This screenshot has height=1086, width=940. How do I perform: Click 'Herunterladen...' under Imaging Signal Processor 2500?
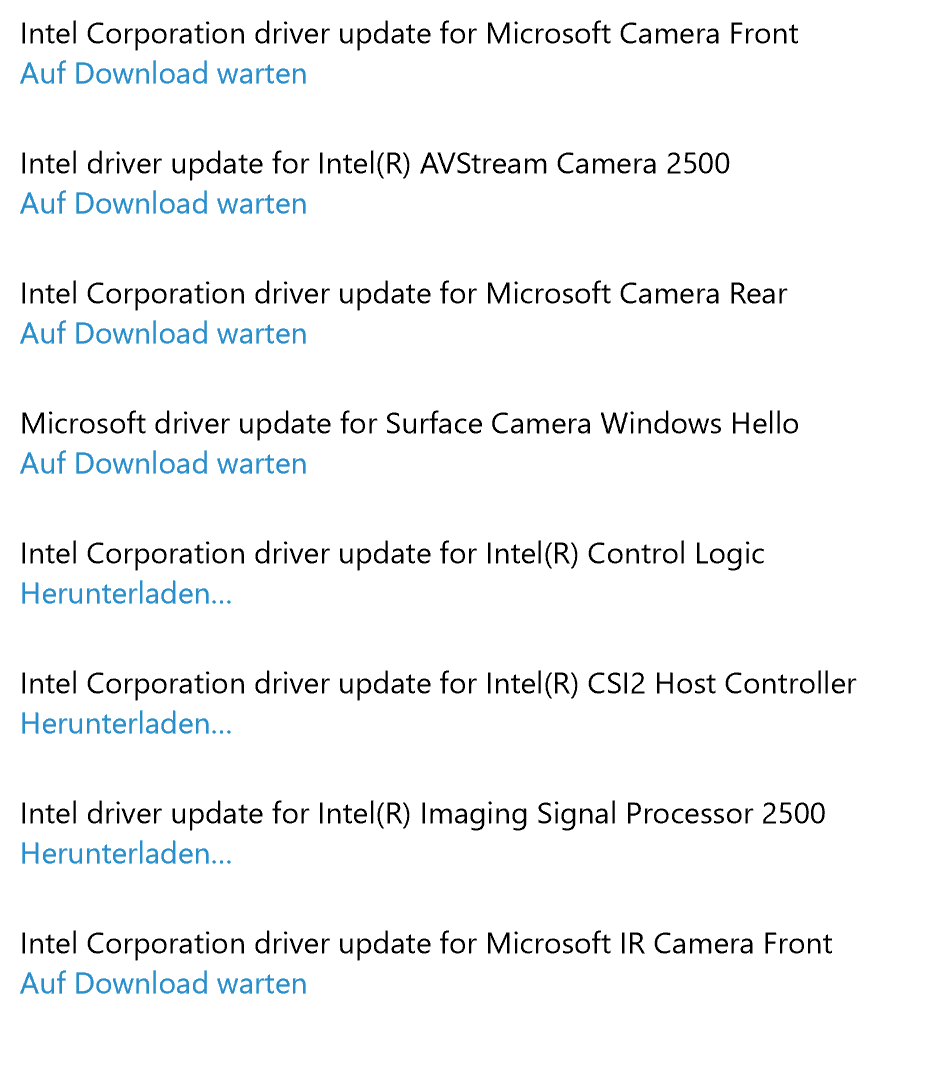pos(126,853)
